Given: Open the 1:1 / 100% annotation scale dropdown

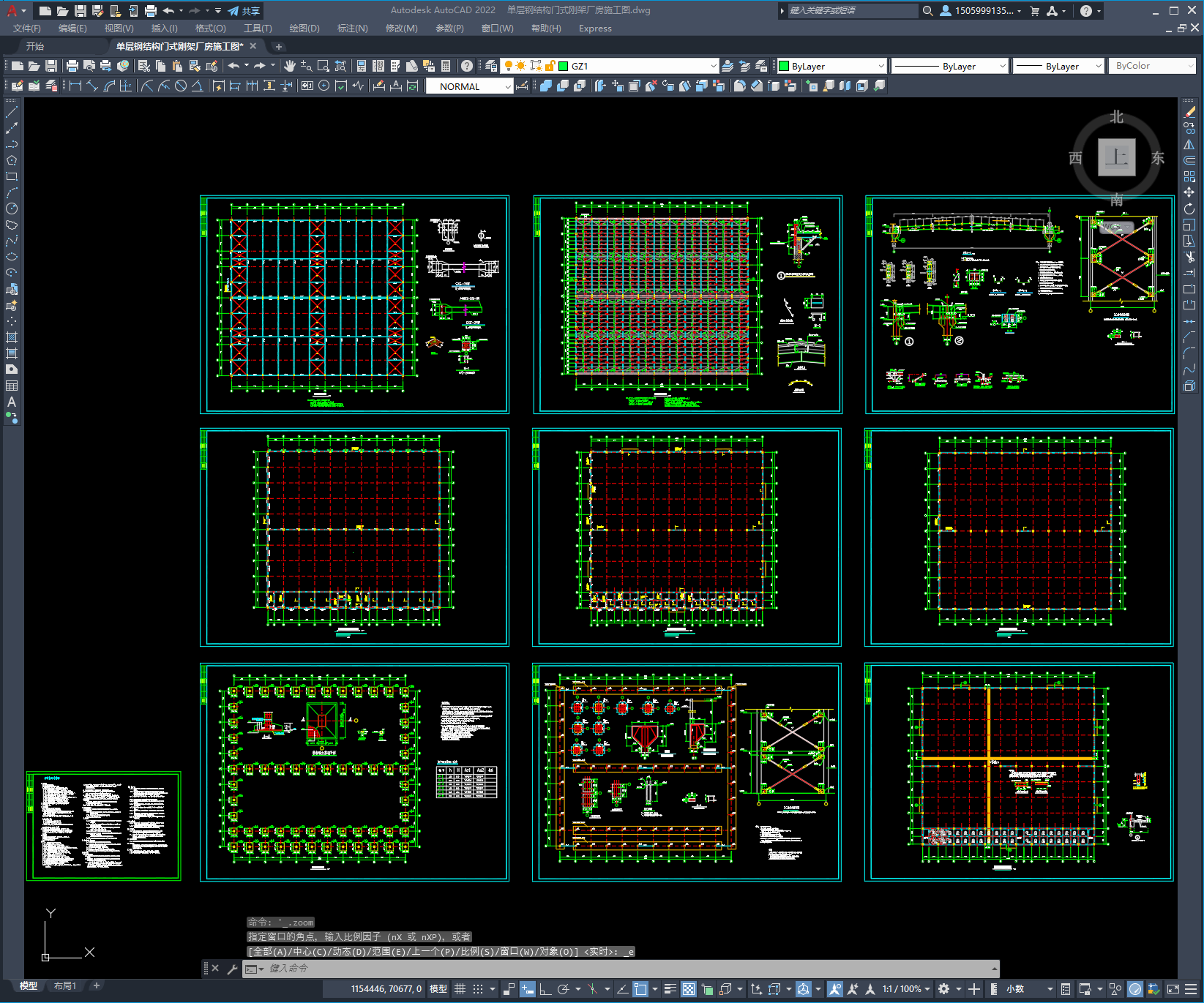Looking at the screenshot, I should click(x=905, y=989).
